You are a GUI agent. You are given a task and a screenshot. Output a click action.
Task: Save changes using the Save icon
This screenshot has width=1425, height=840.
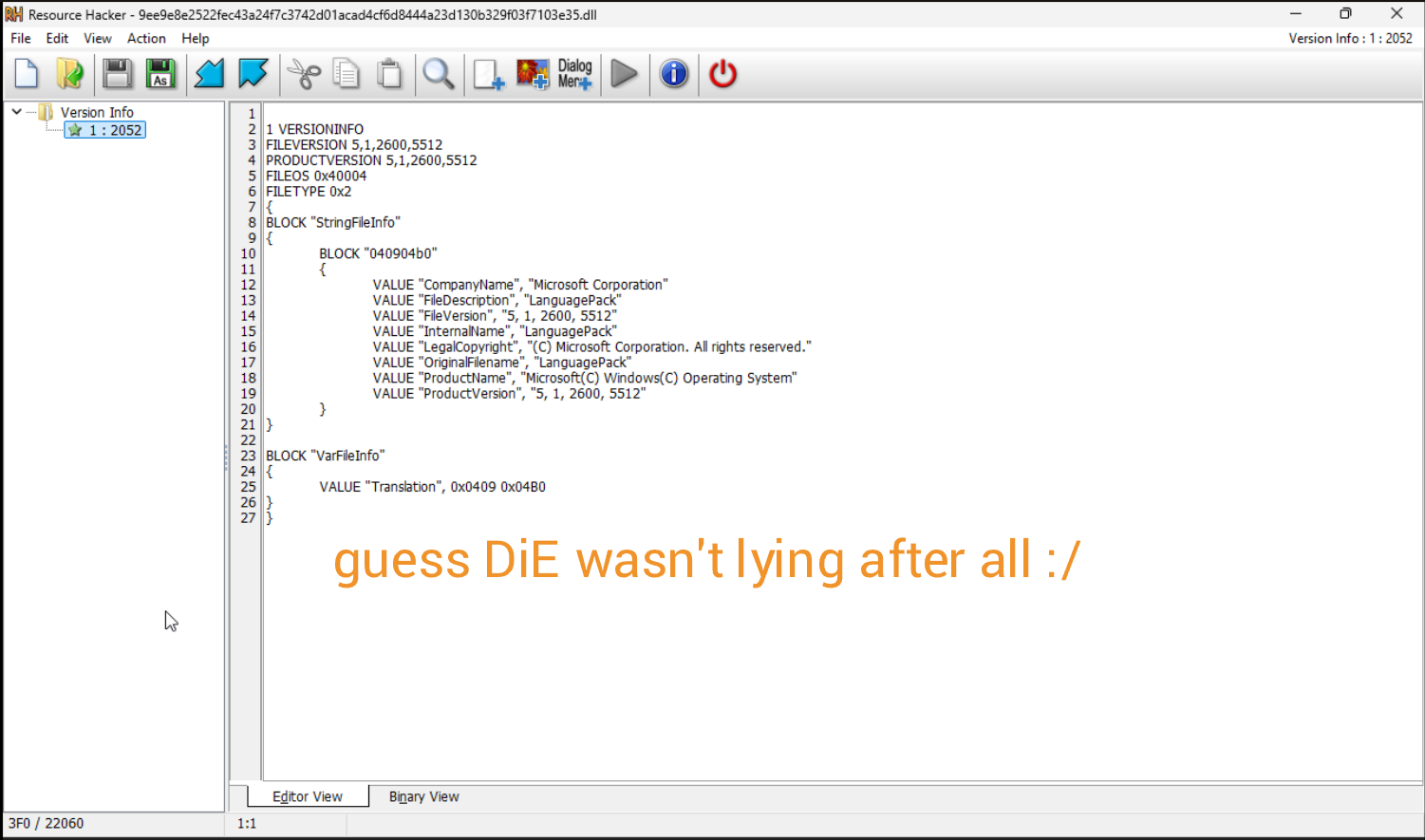click(x=118, y=74)
